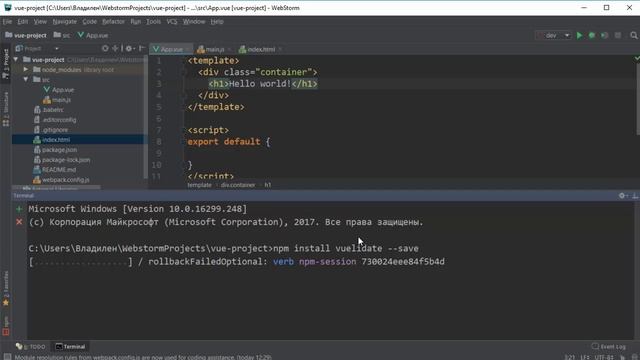The image size is (640, 360).
Task: Open the Tools menu
Action: pos(153,22)
